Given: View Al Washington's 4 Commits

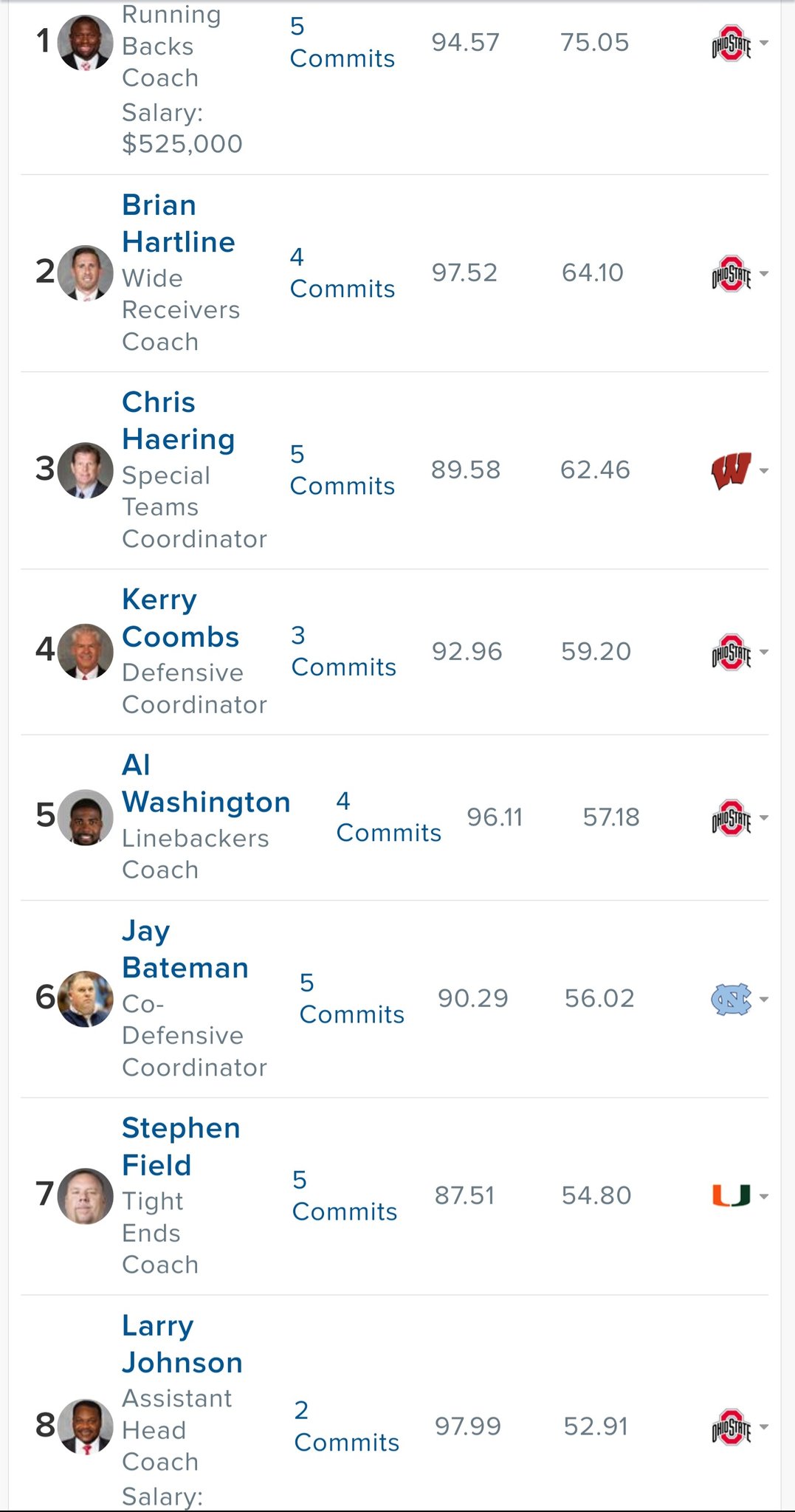Looking at the screenshot, I should [x=388, y=817].
